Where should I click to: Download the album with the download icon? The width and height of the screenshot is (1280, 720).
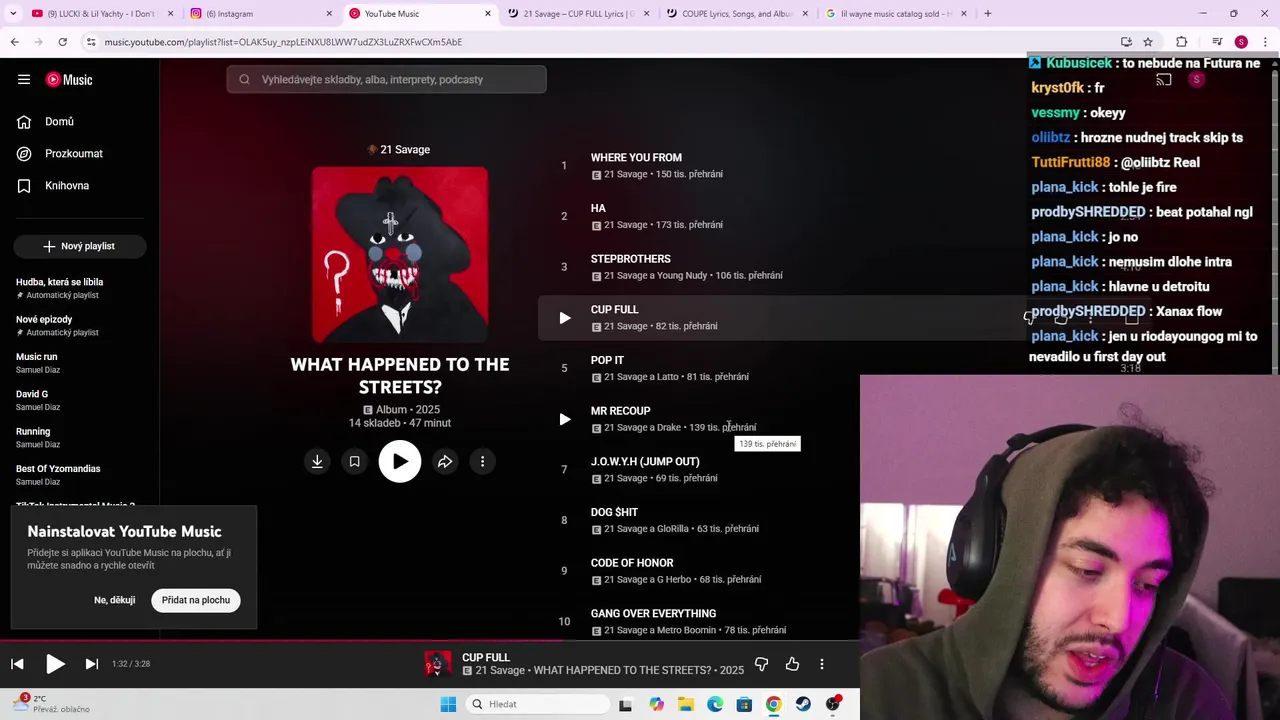[317, 462]
